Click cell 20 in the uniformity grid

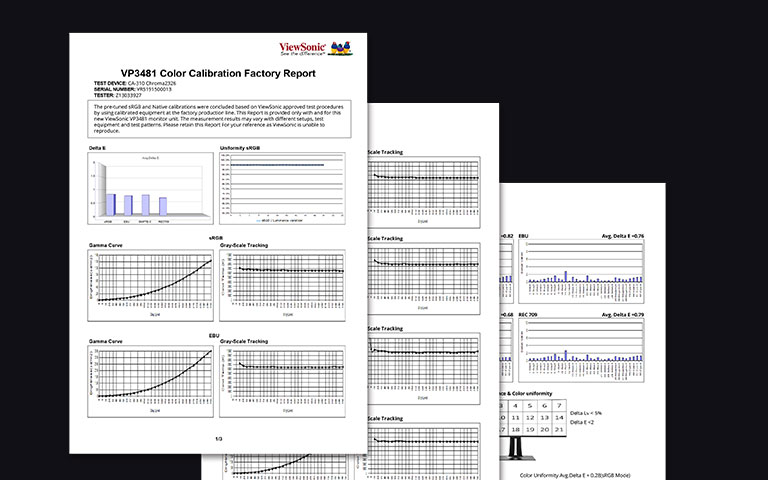point(545,430)
